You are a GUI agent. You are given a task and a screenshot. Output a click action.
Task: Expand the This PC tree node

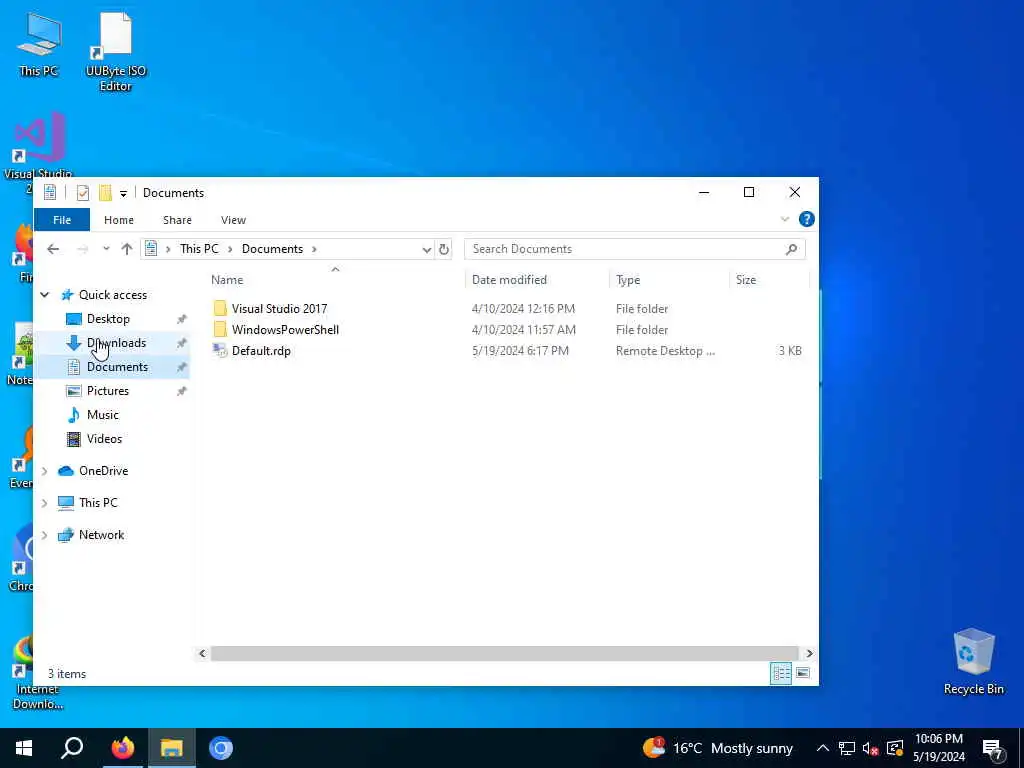point(44,503)
